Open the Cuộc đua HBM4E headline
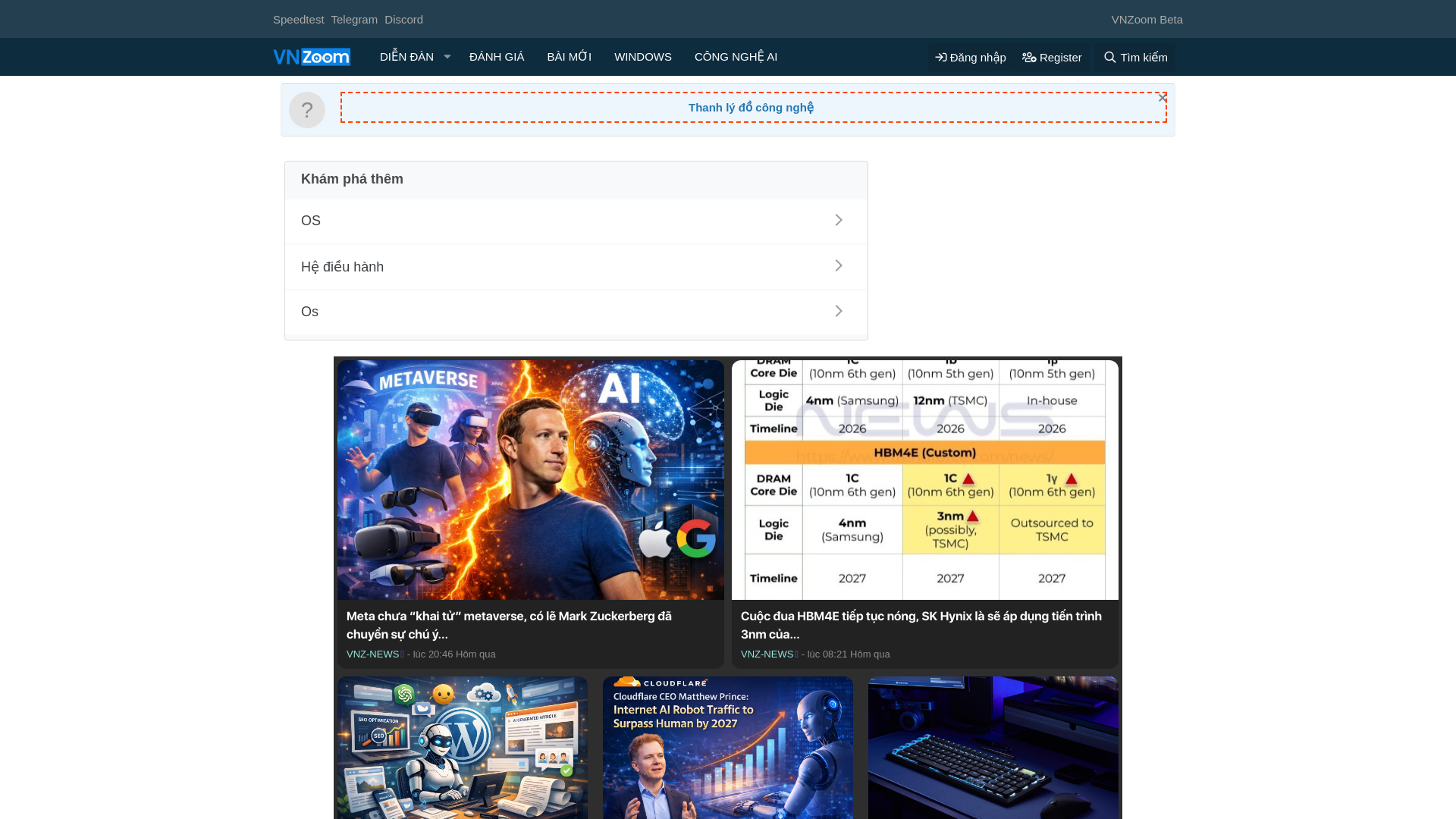This screenshot has width=1456, height=819. pyautogui.click(x=921, y=625)
